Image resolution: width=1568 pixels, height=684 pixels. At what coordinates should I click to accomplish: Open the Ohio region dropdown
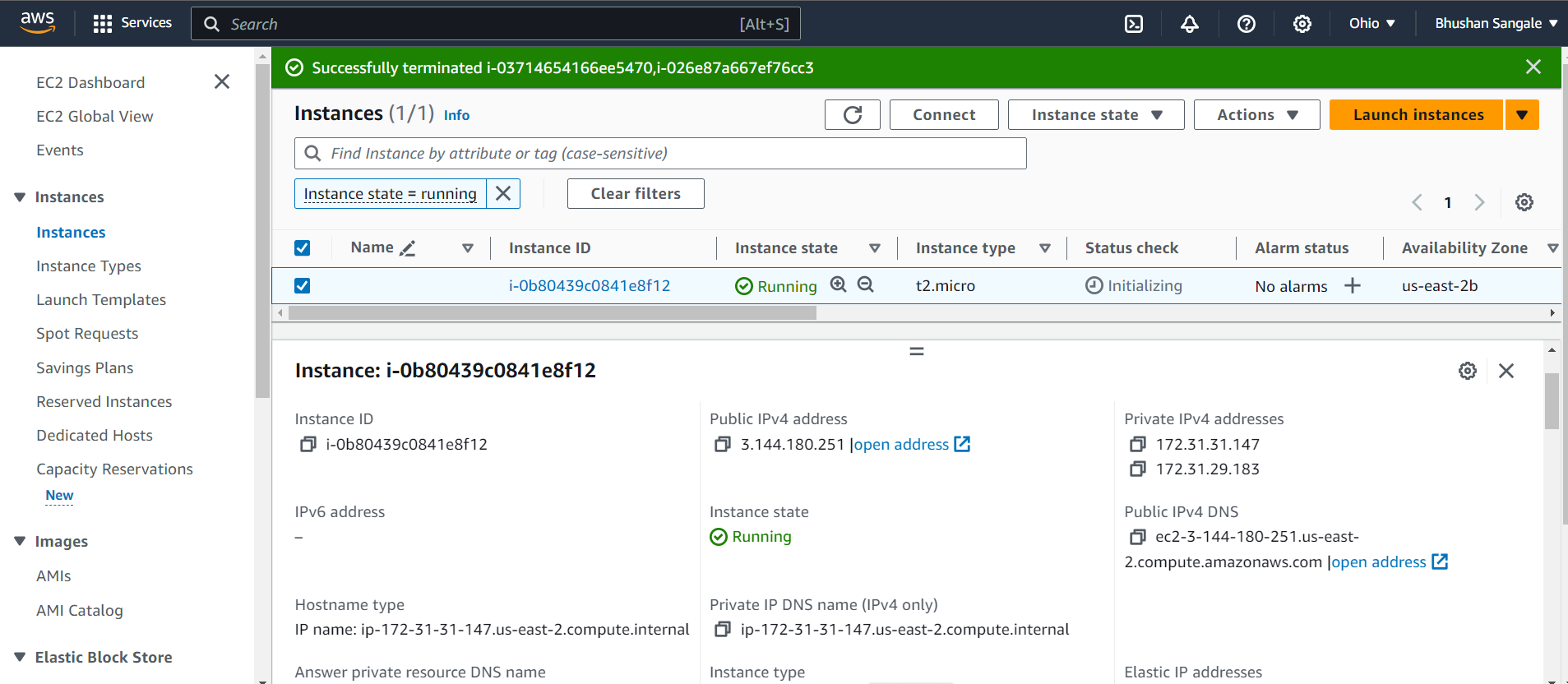1372,24
